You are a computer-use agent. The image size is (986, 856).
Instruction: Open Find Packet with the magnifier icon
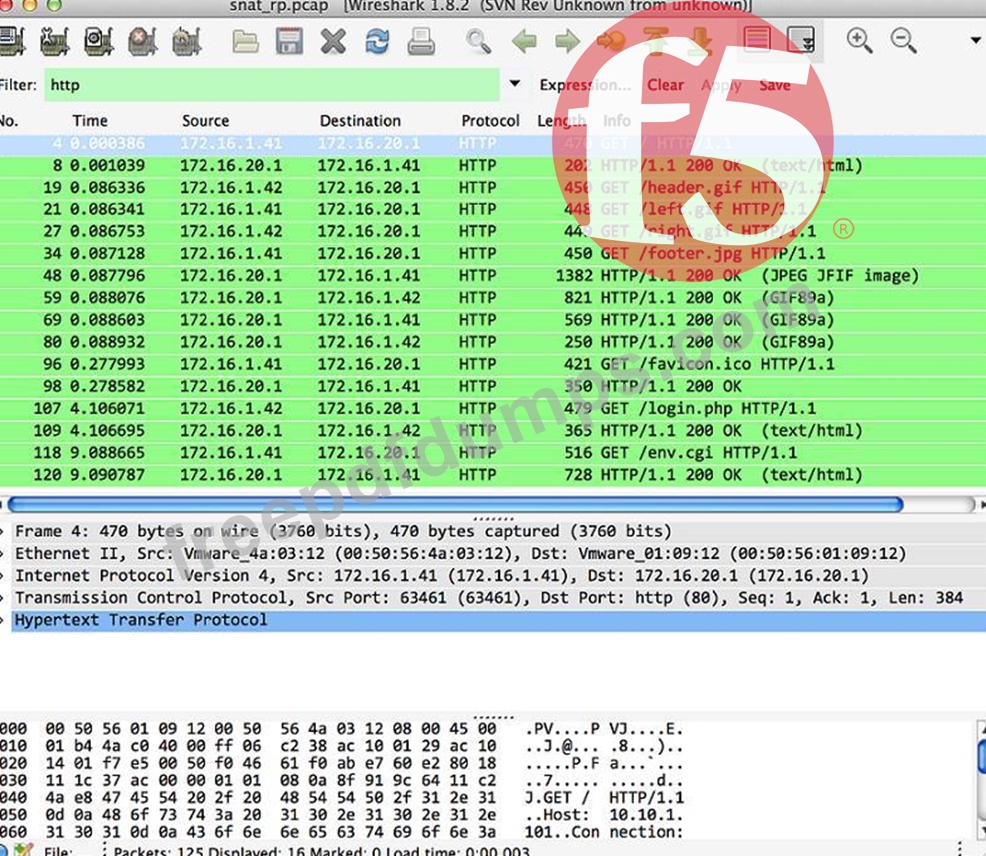[479, 41]
